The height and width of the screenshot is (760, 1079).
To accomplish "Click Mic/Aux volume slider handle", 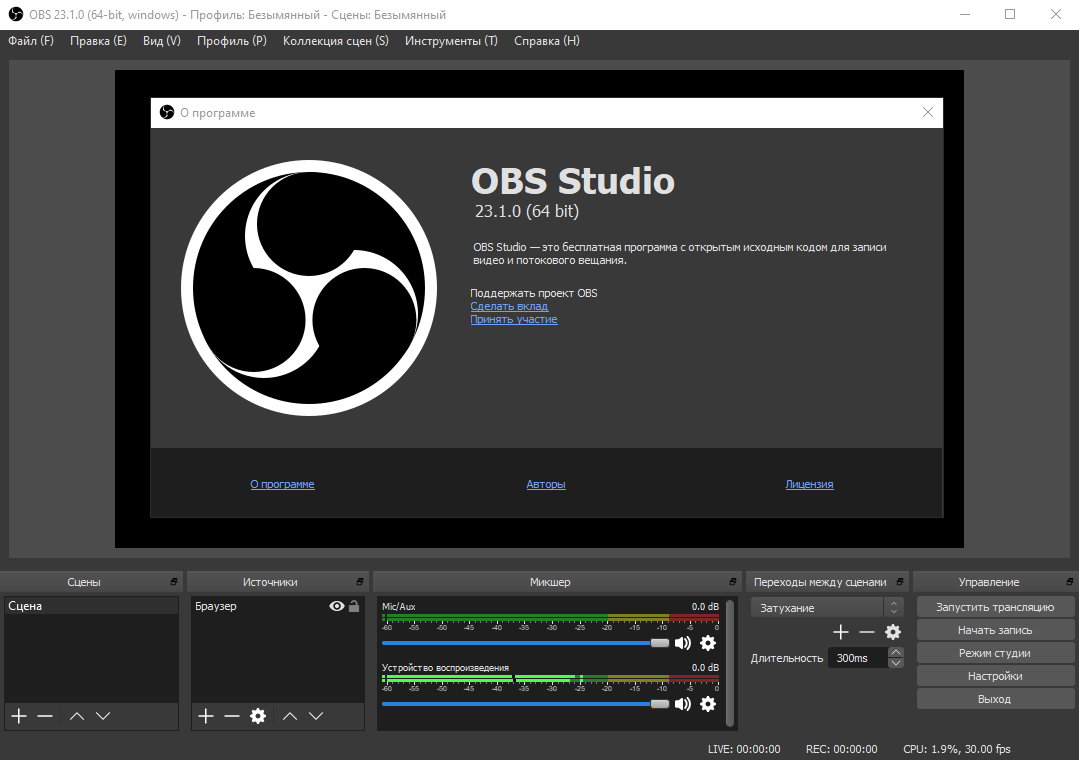I will pyautogui.click(x=660, y=643).
